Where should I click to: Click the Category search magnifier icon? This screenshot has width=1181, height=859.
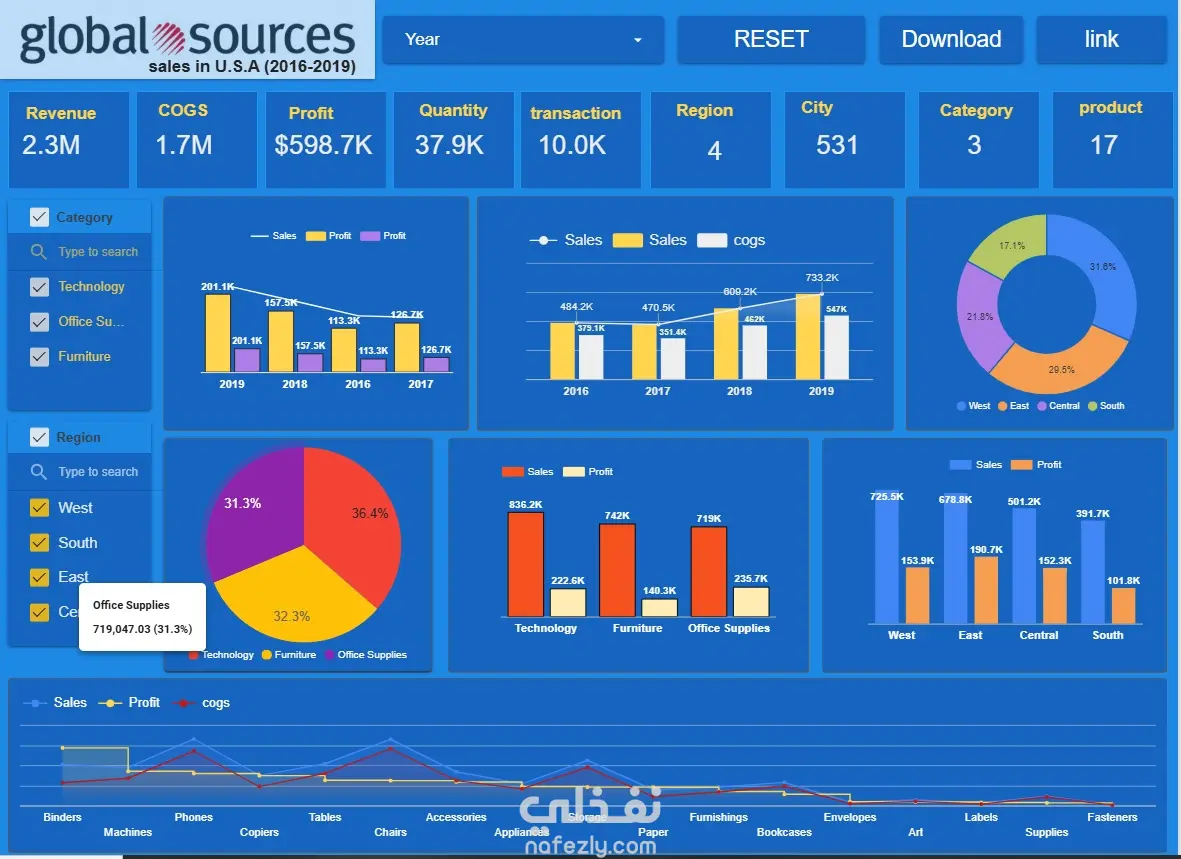pos(38,252)
